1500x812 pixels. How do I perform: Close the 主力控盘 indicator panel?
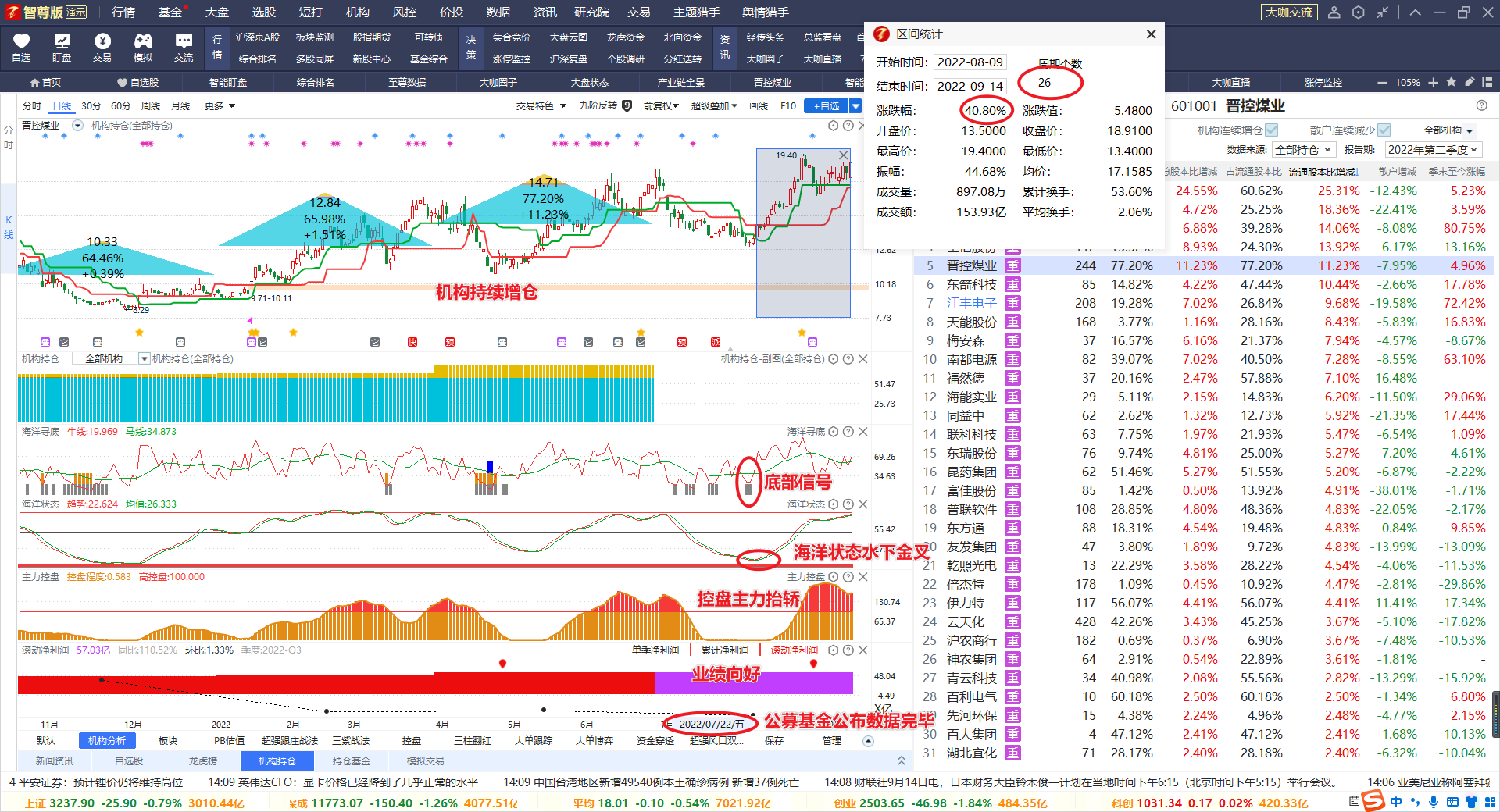click(x=863, y=577)
